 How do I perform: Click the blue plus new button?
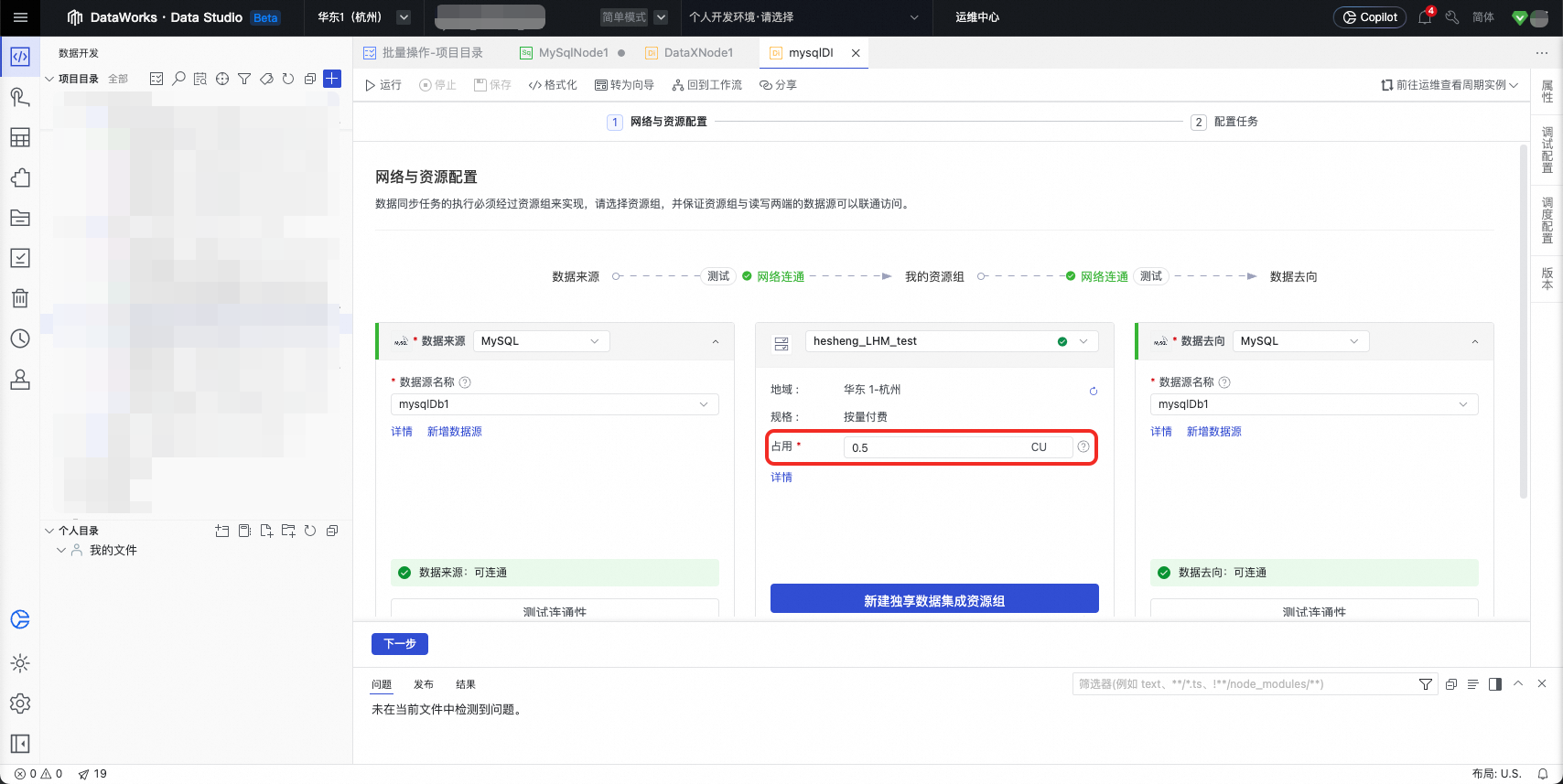(x=332, y=79)
